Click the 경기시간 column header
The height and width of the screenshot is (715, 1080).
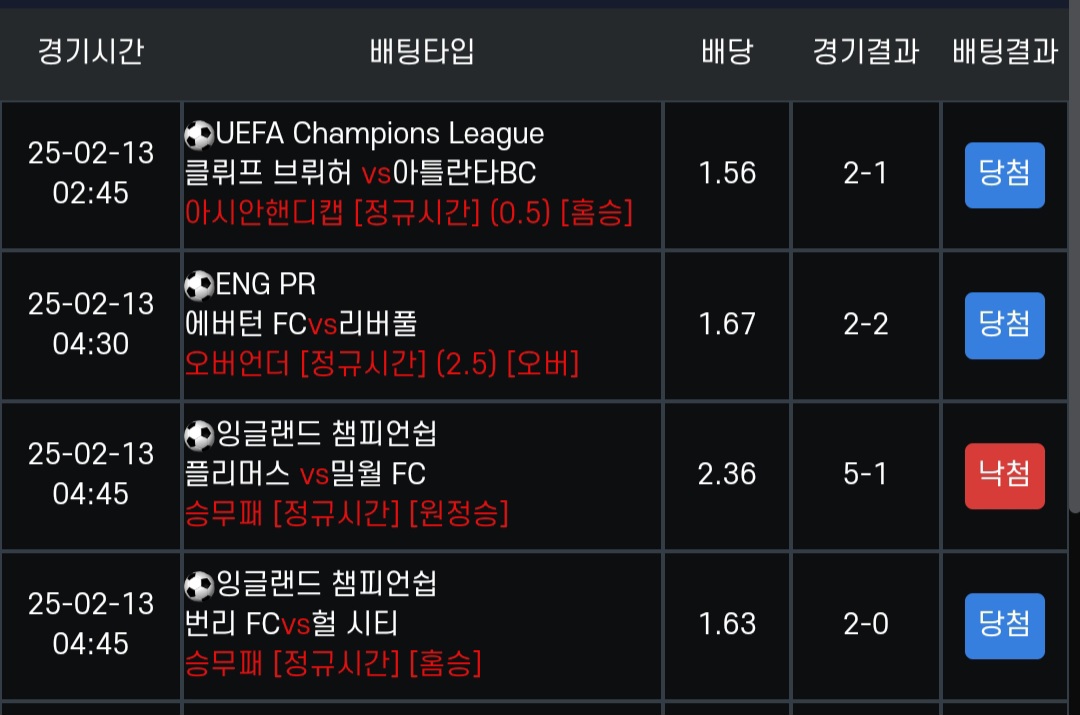[90, 52]
